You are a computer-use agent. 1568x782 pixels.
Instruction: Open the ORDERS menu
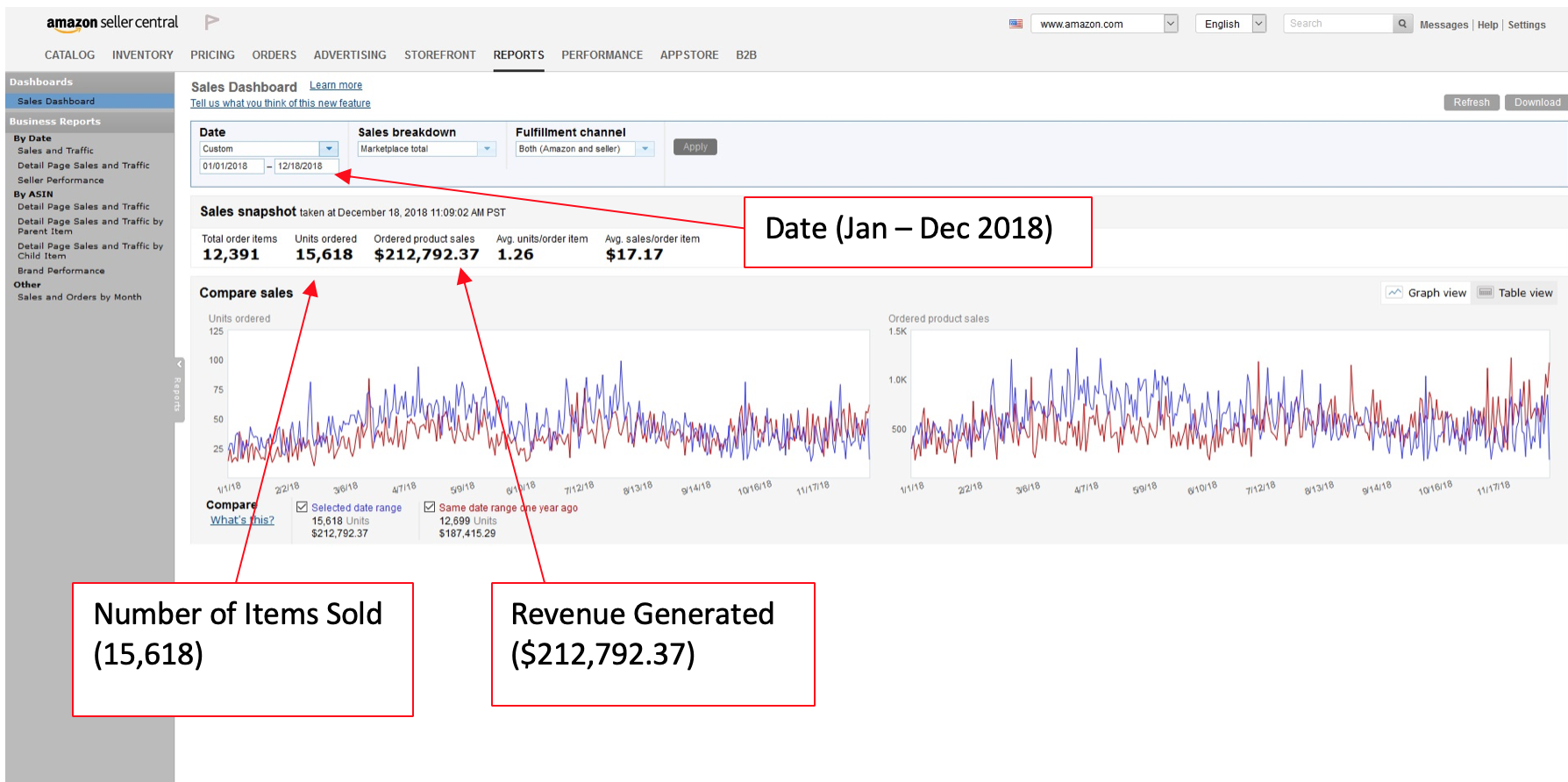click(x=274, y=54)
